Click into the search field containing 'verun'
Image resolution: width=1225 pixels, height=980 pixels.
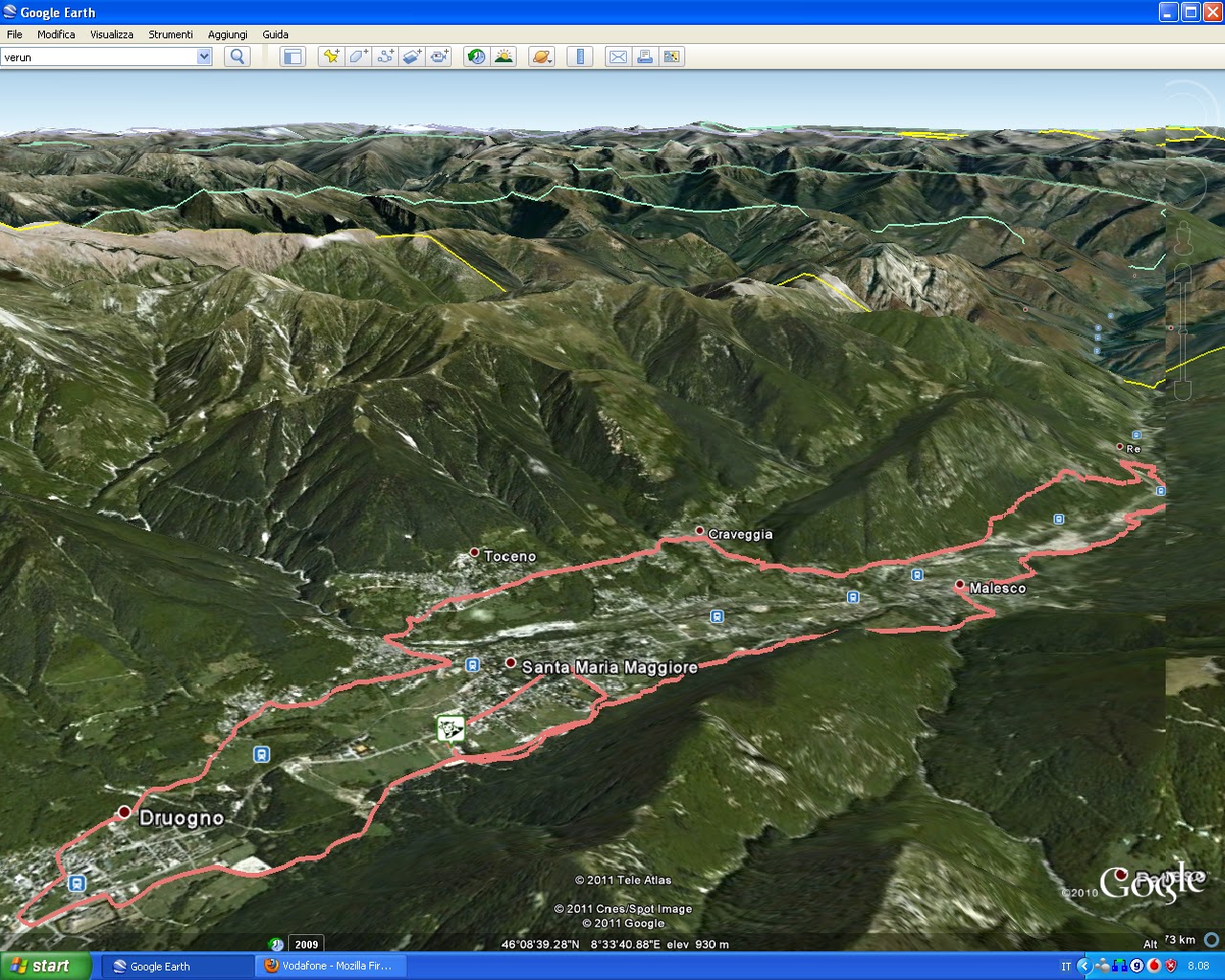[99, 56]
